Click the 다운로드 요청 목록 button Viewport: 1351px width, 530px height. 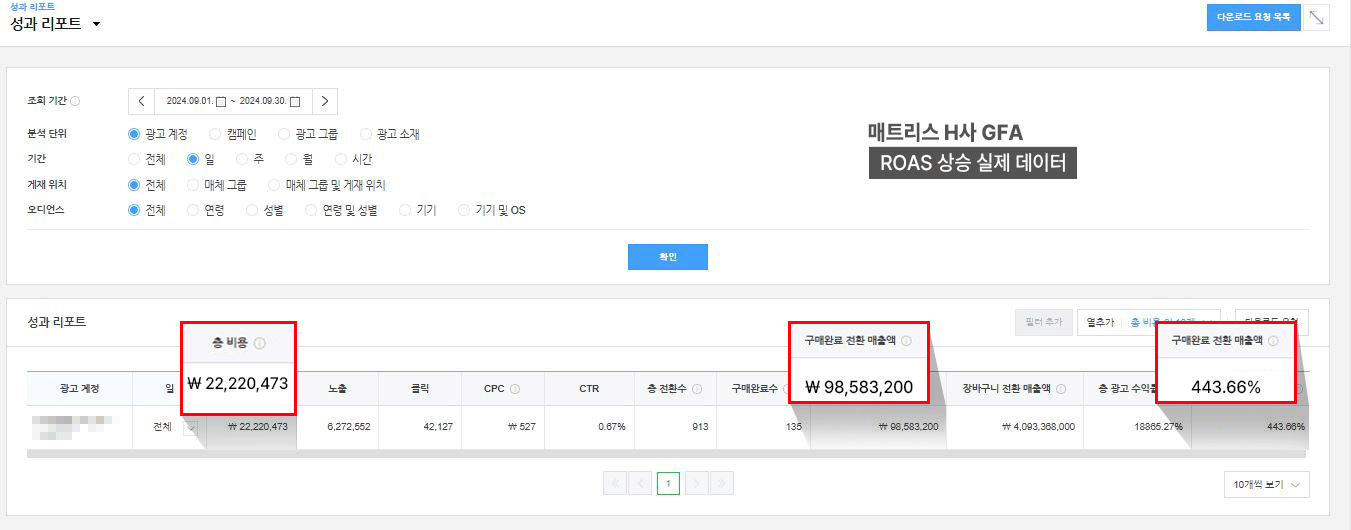pos(1253,17)
